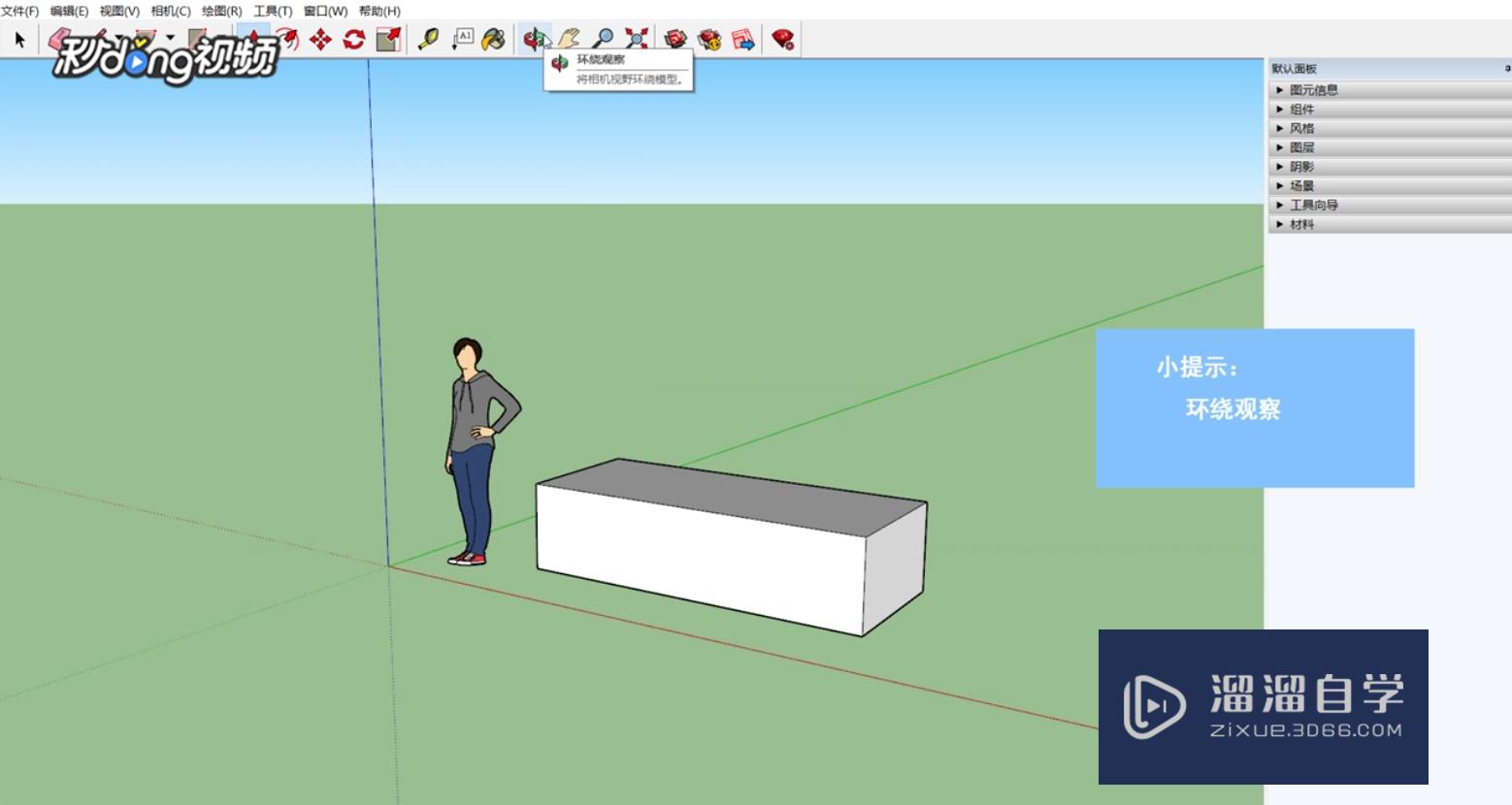Activate the Orbit (环绕观察) tool
Viewport: 1512px width, 805px height.
(x=535, y=40)
